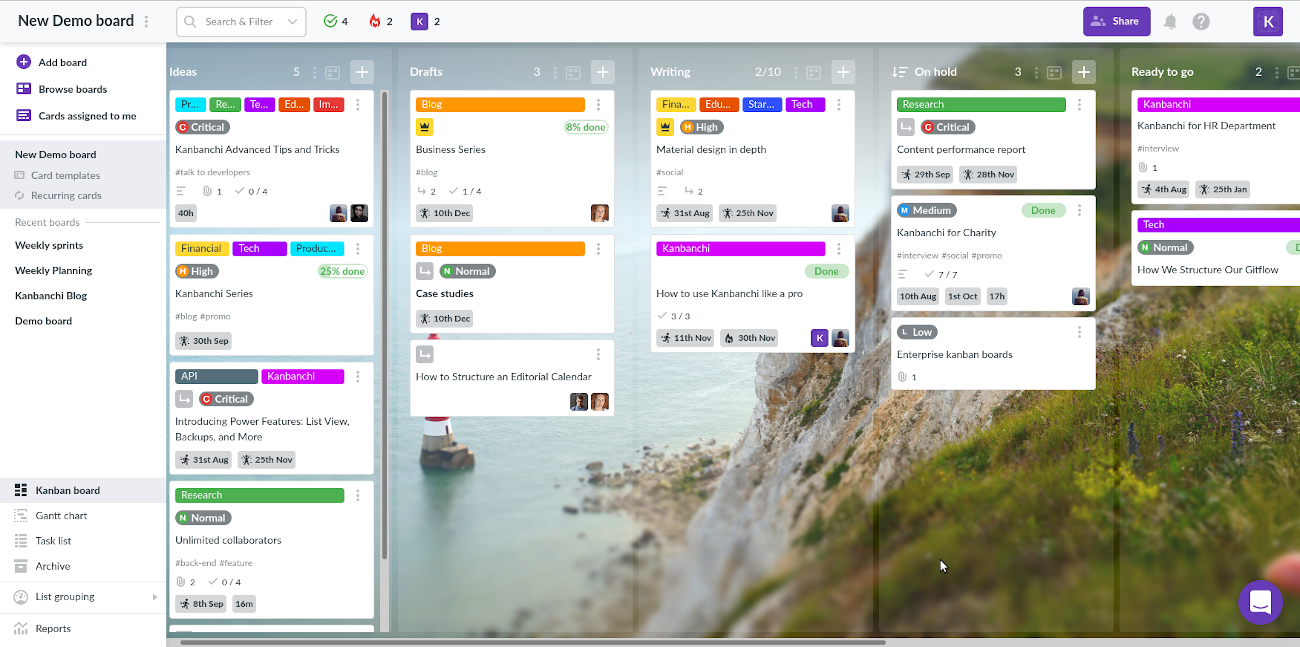Open the notifications bell
The image size is (1300, 647).
[x=1170, y=21]
